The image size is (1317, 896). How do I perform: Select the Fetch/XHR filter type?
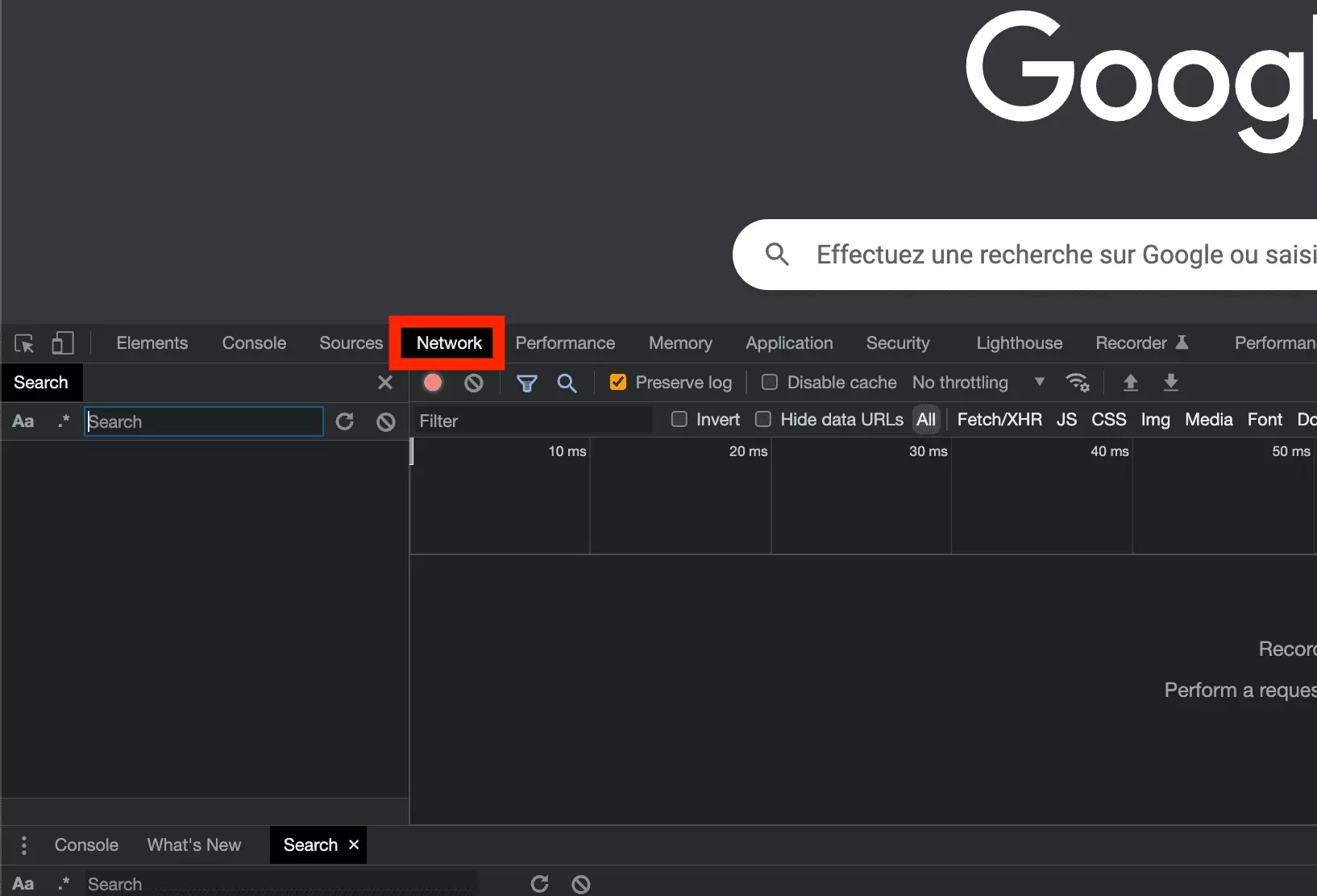pos(999,420)
